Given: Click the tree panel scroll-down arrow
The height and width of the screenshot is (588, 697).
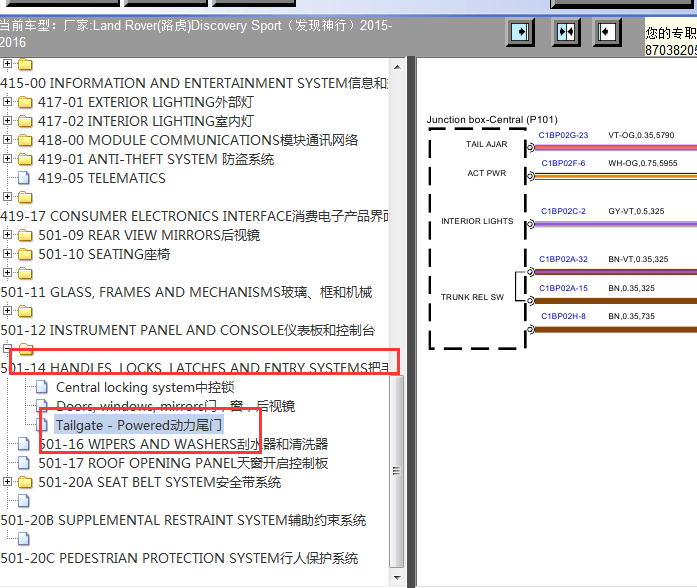Looking at the screenshot, I should click(397, 578).
